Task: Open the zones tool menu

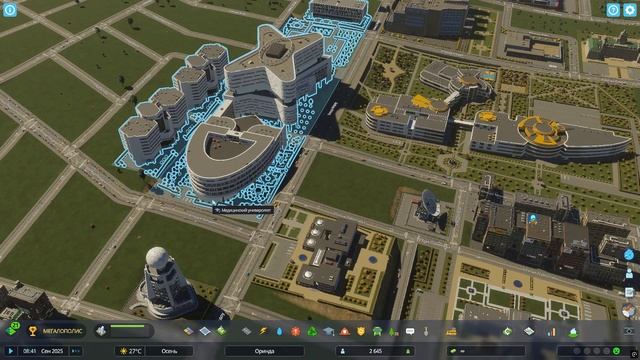Action: [188, 331]
